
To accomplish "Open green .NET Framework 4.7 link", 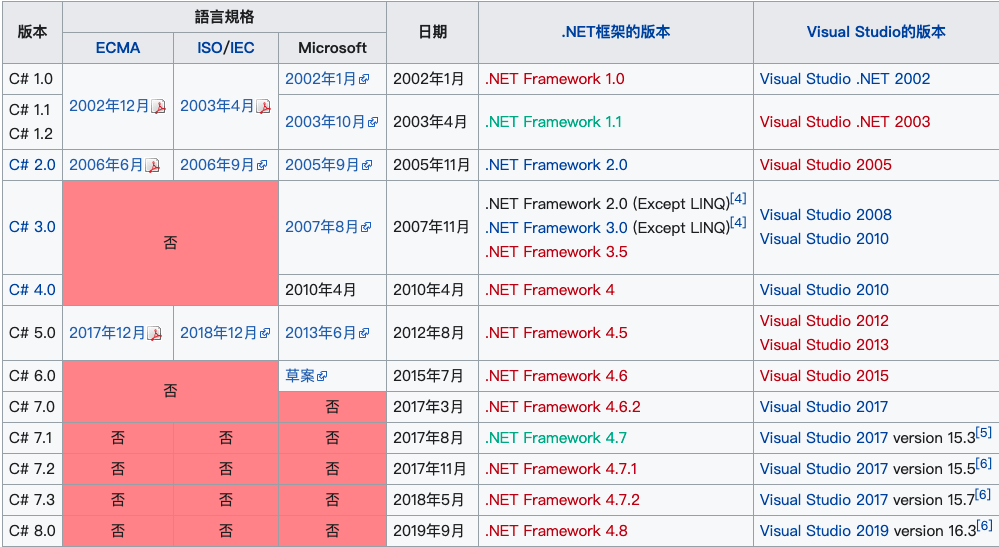I will [x=556, y=438].
